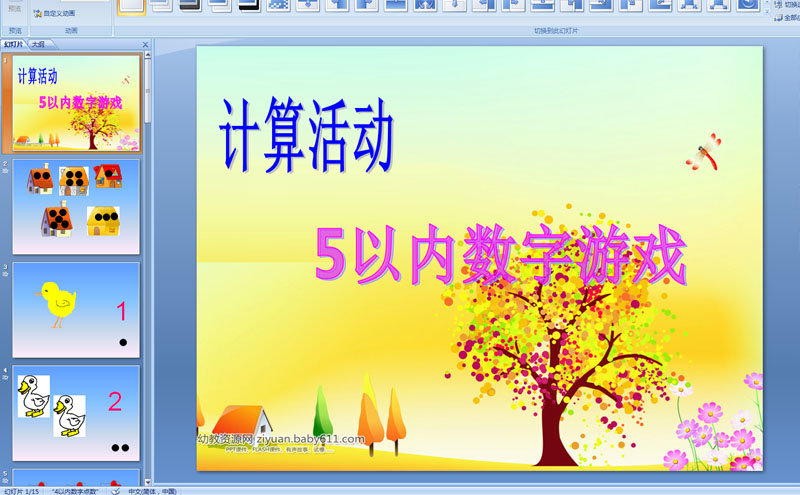
Task: Select the pink text 5以内数字游戏 on slide
Action: [x=500, y=255]
